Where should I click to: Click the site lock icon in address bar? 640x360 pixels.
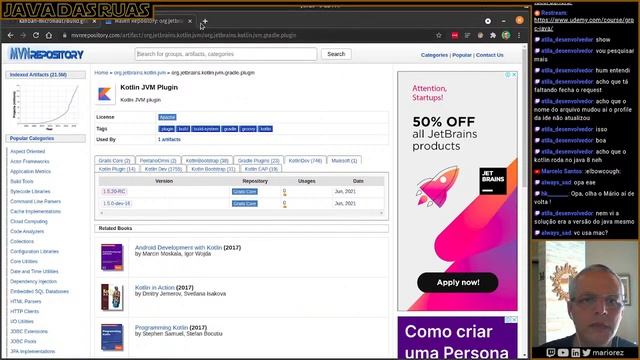(x=64, y=36)
